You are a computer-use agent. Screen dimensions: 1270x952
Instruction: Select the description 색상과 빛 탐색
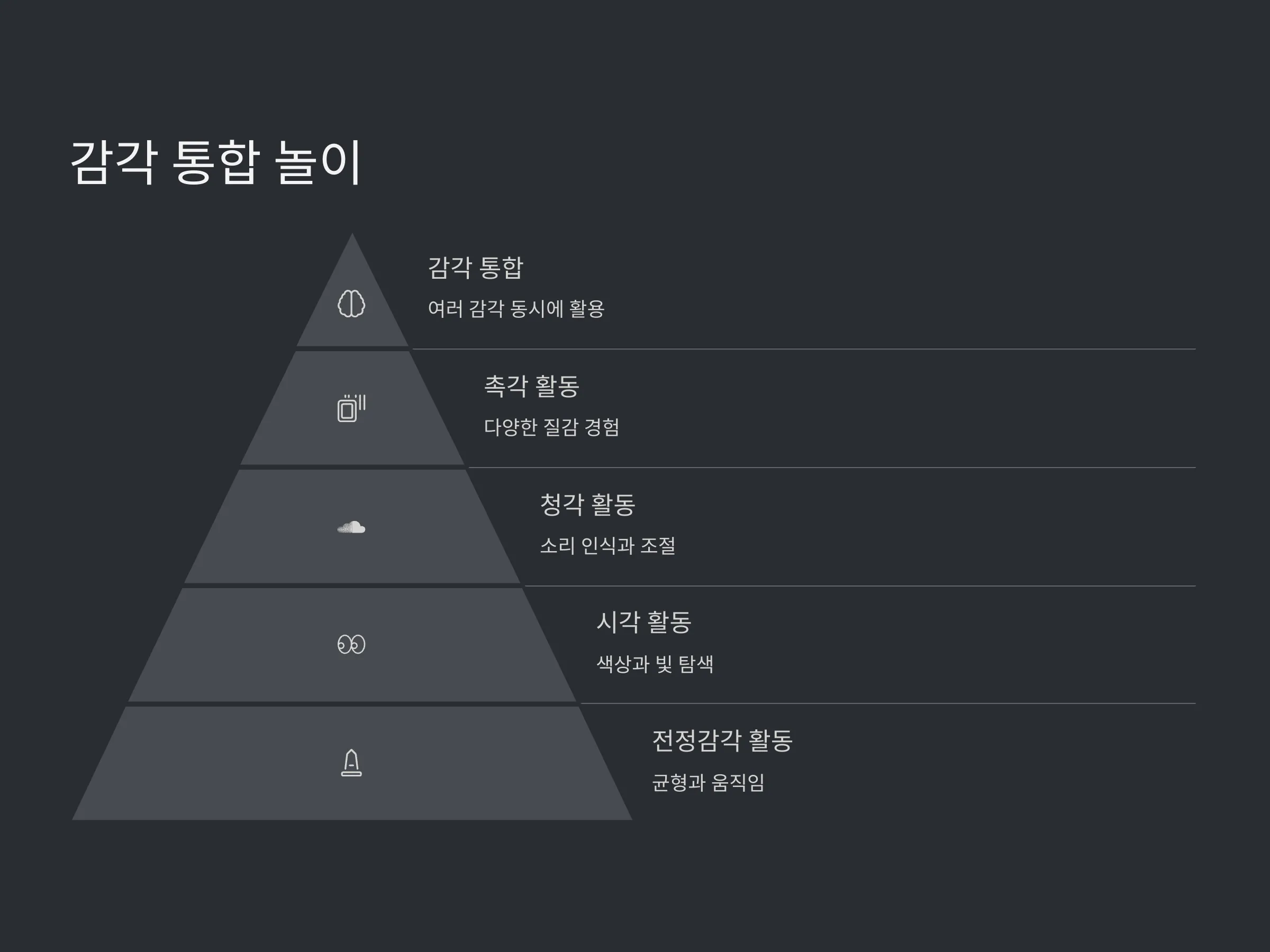click(x=655, y=664)
